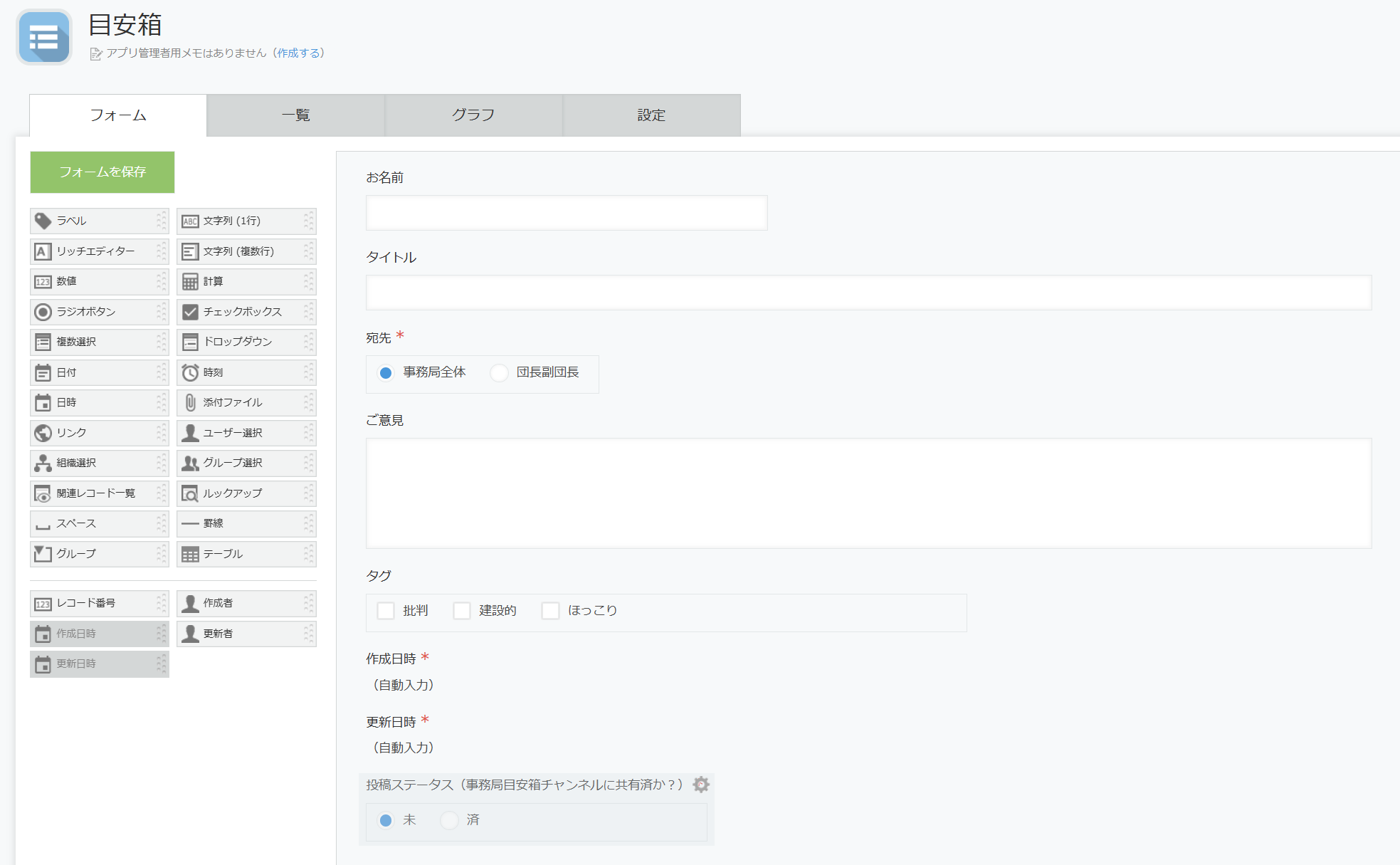This screenshot has height=865, width=1400.
Task: Click the フォームを保存 button
Action: 102,172
